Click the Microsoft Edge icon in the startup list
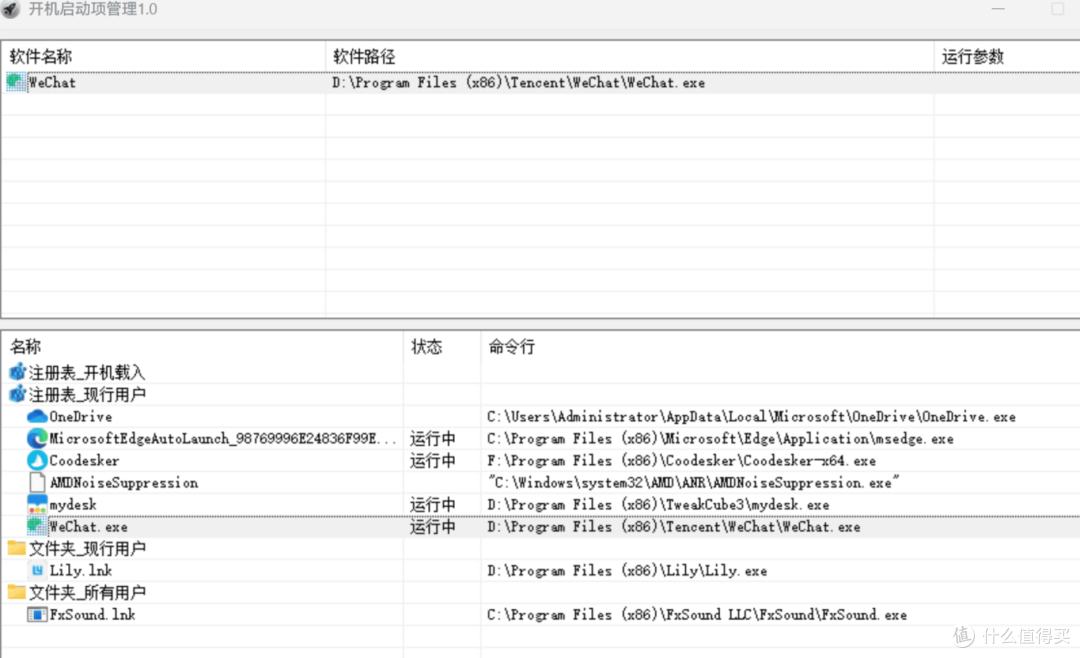 [37, 438]
